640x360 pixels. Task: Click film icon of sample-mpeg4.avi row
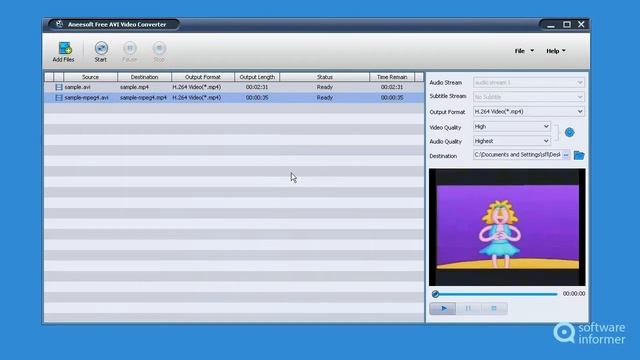[x=59, y=98]
